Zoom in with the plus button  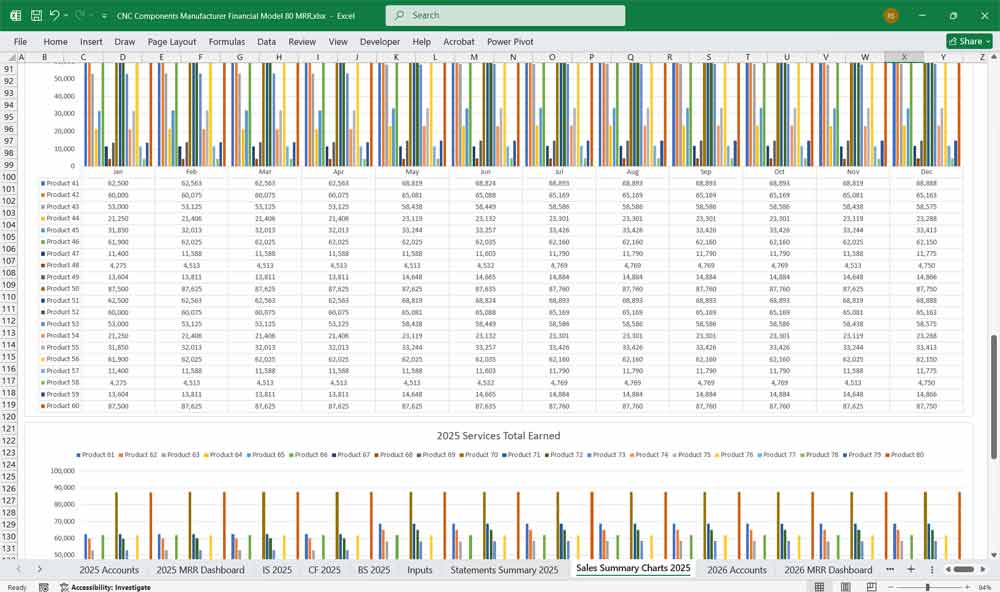pyautogui.click(x=967, y=587)
